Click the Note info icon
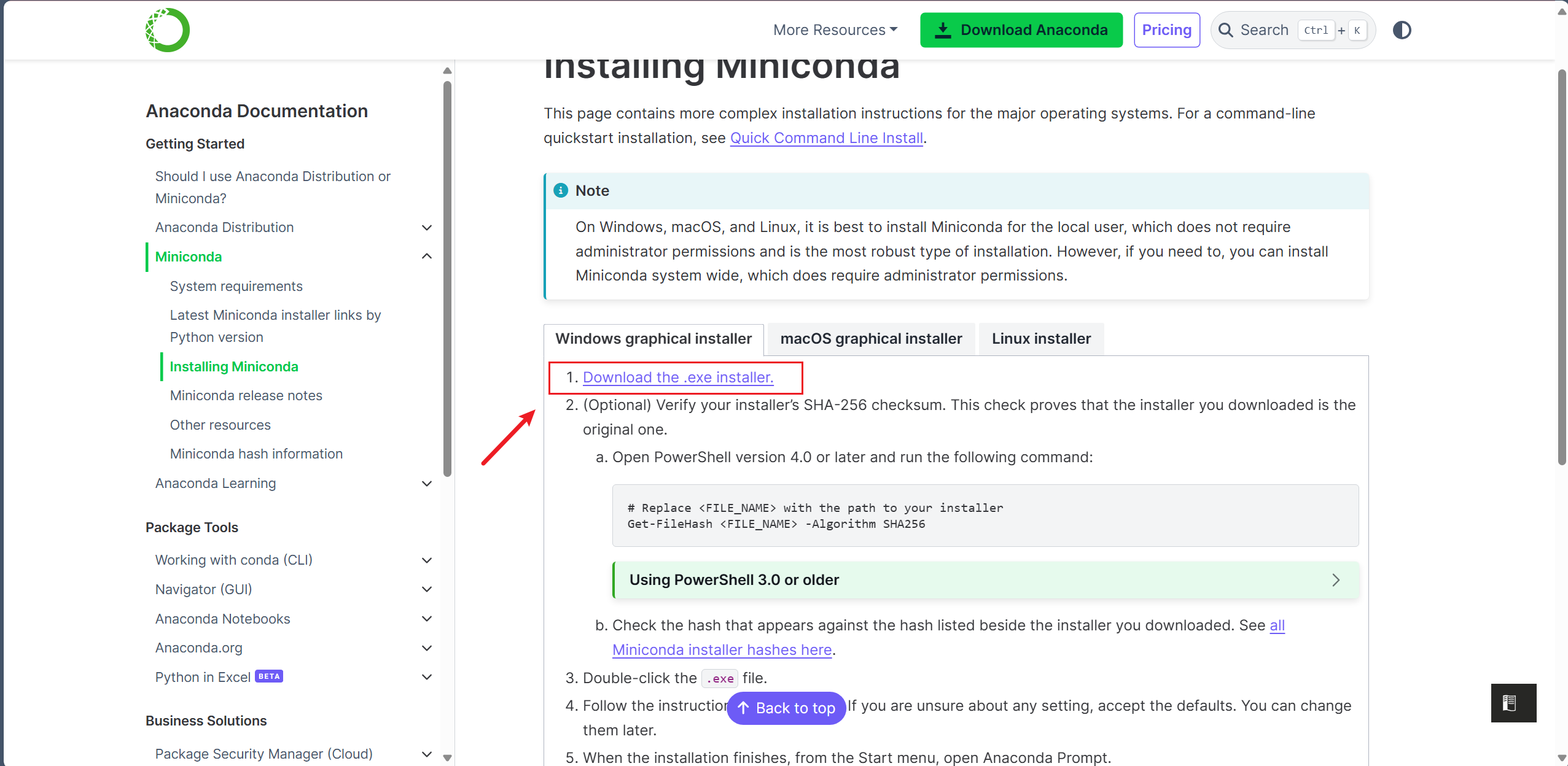The height and width of the screenshot is (766, 1568). point(560,191)
